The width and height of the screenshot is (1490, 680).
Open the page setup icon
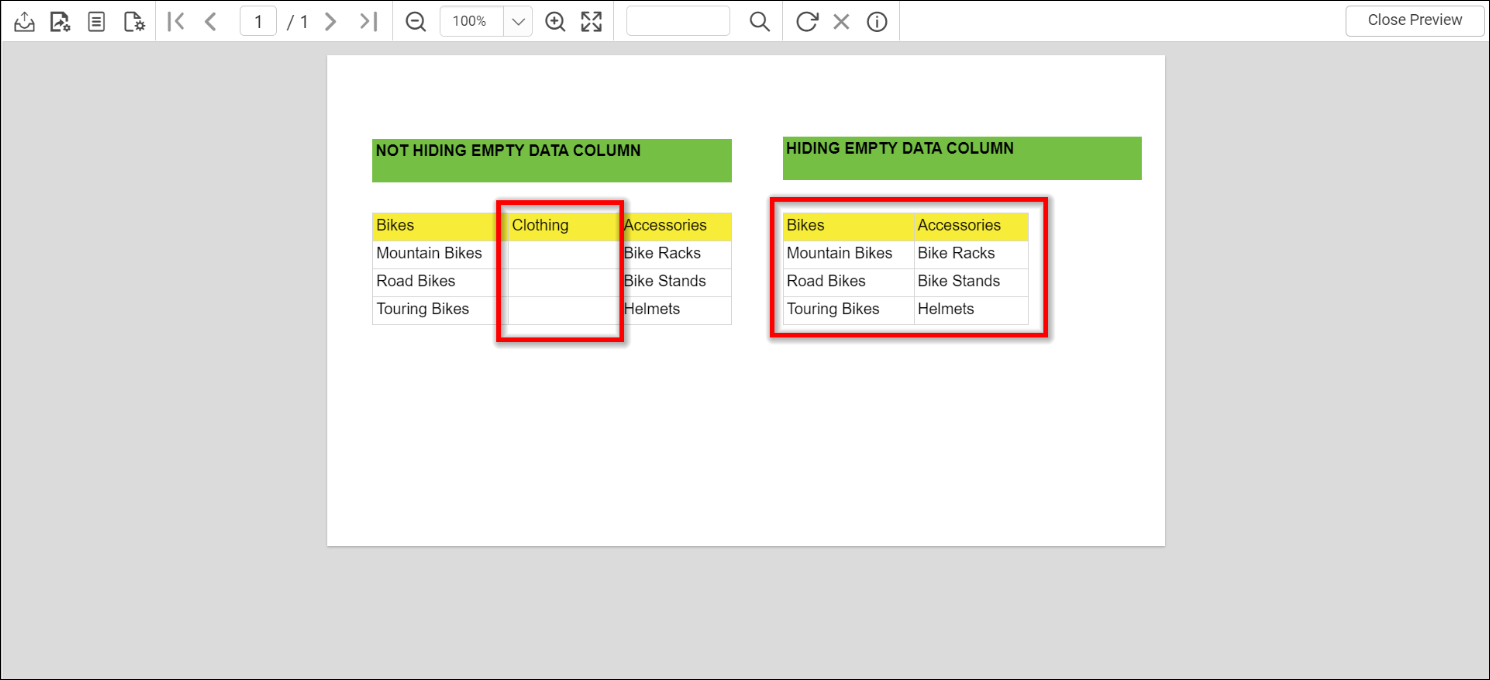click(x=134, y=21)
